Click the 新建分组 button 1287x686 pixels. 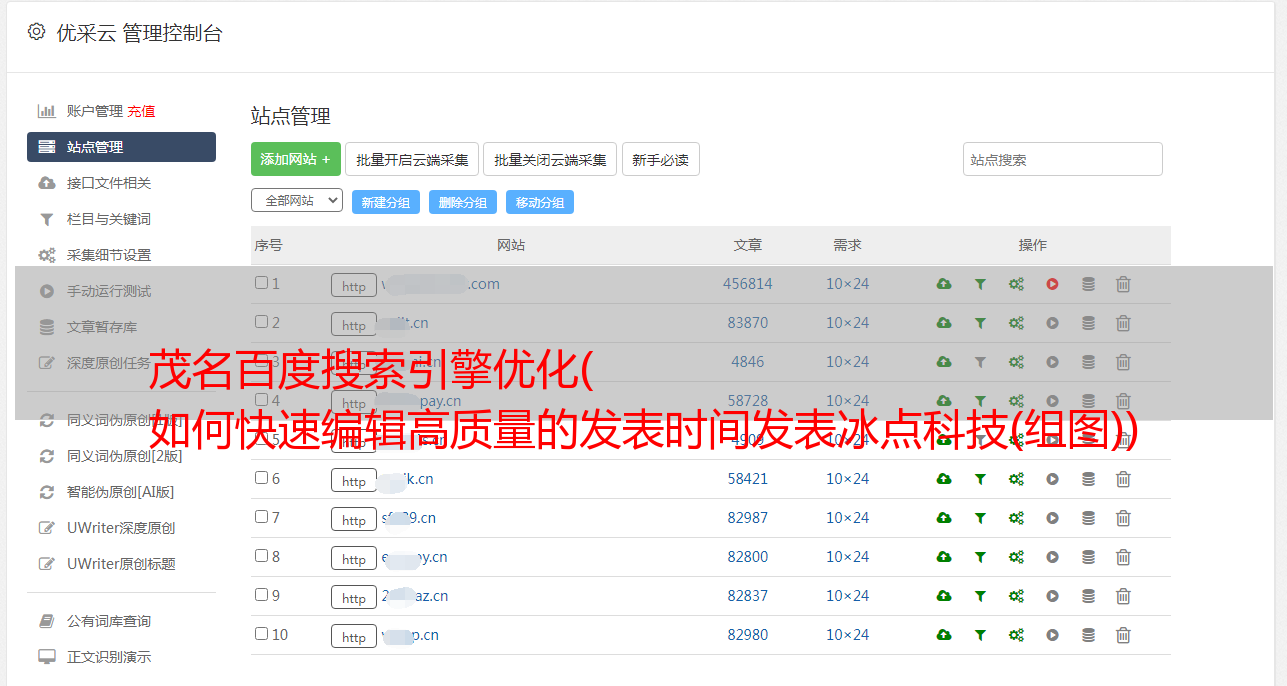click(385, 202)
